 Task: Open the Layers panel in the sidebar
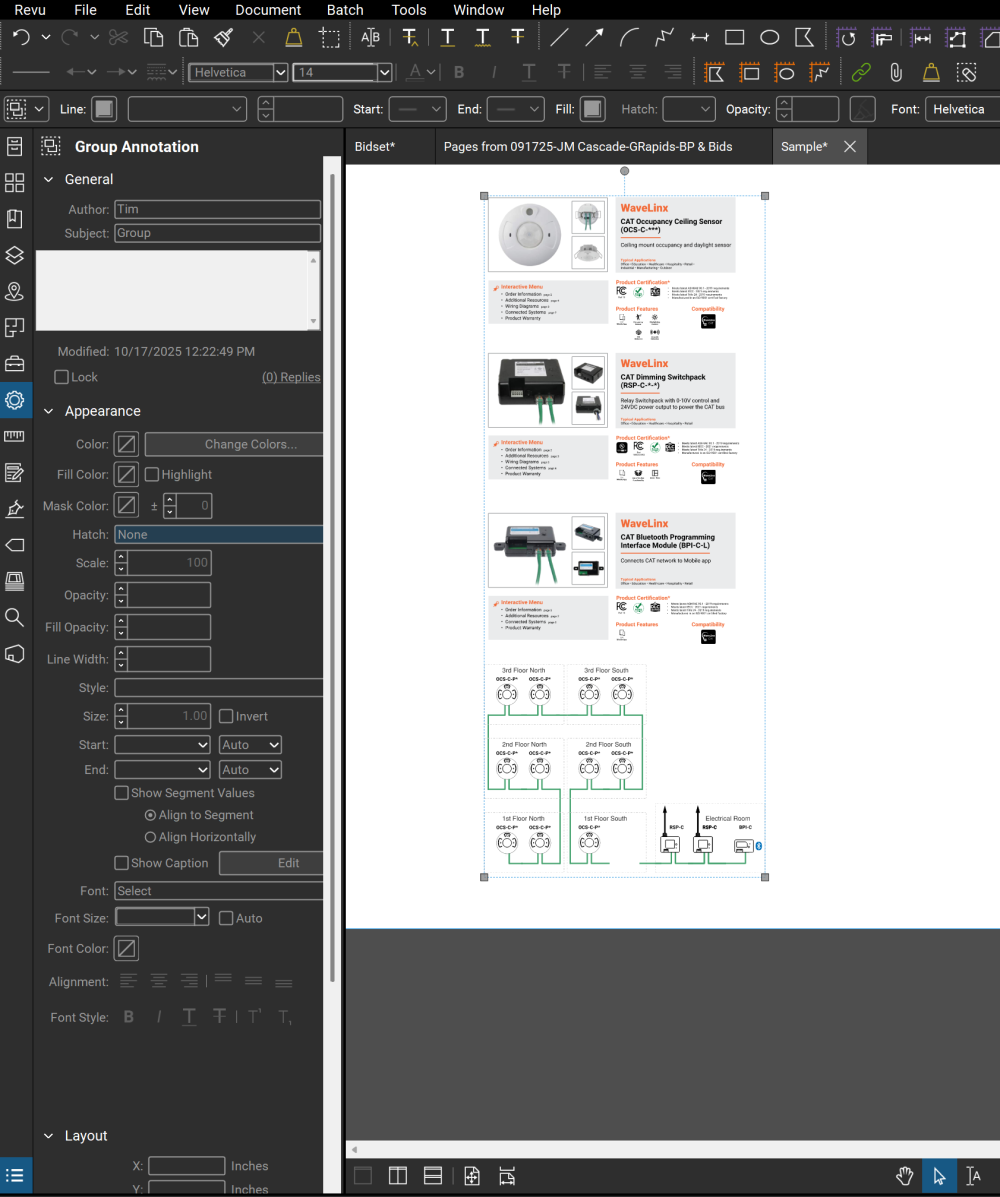coord(14,255)
